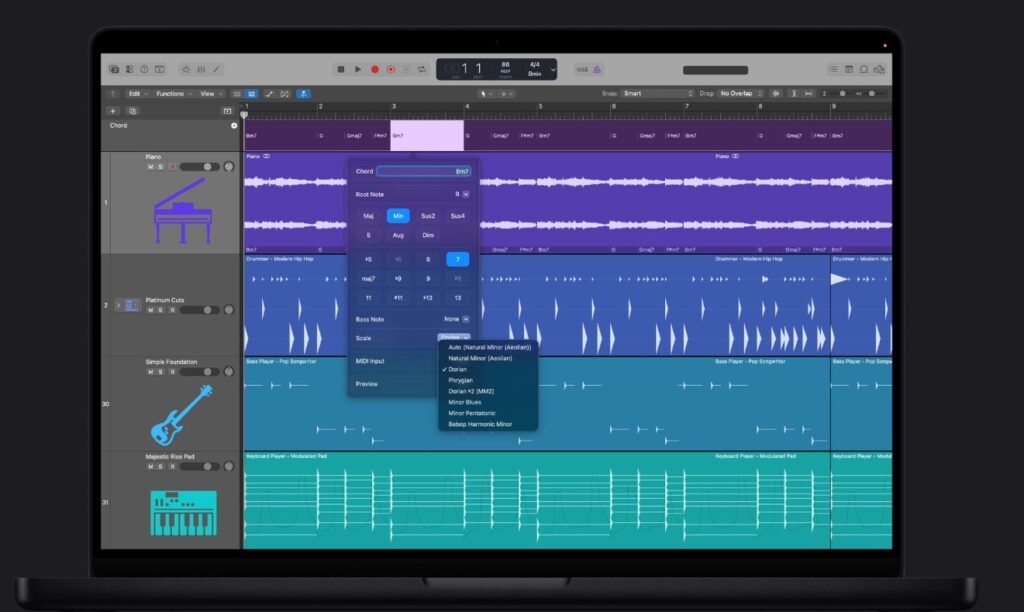Record-enable the Platinum Cuts track
The image size is (1024, 612).
pos(172,310)
